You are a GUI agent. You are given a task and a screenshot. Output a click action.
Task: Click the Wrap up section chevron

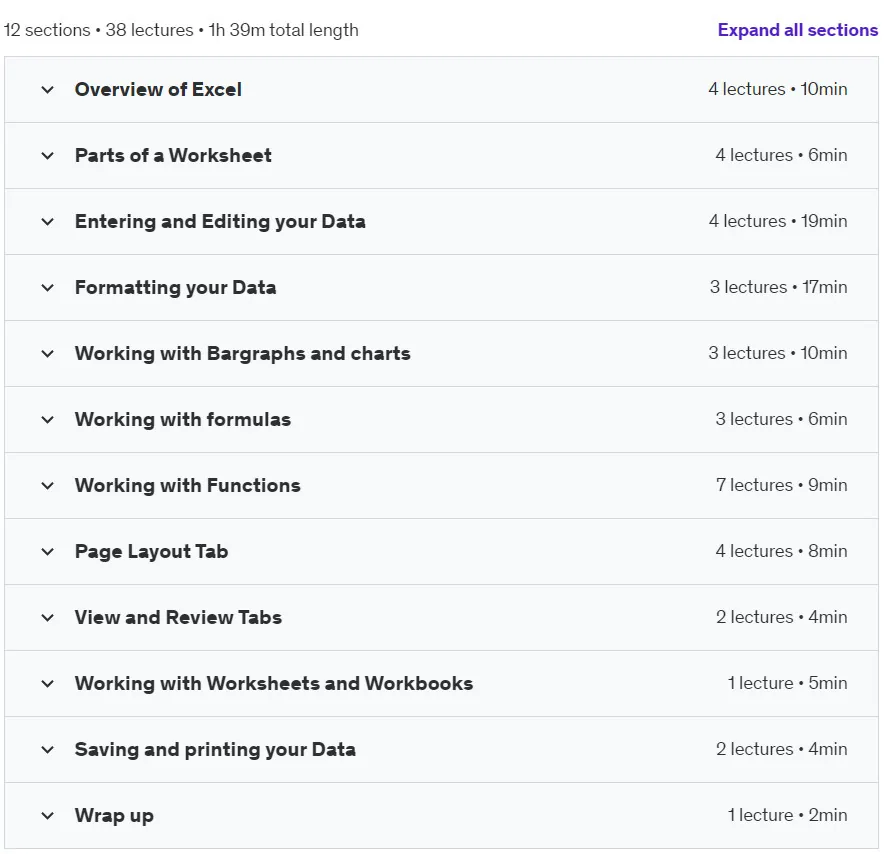coord(48,816)
